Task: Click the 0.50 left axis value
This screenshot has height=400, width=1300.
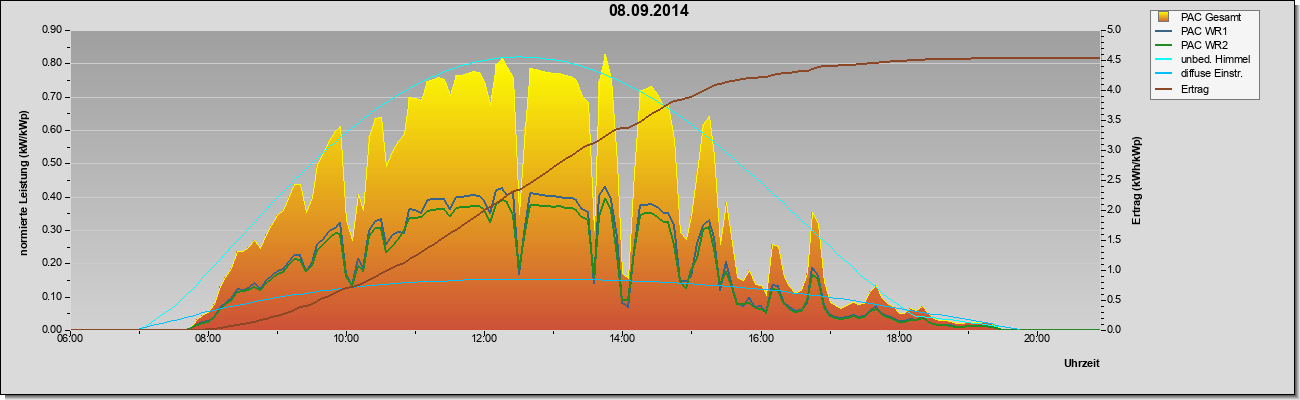Action: 52,163
